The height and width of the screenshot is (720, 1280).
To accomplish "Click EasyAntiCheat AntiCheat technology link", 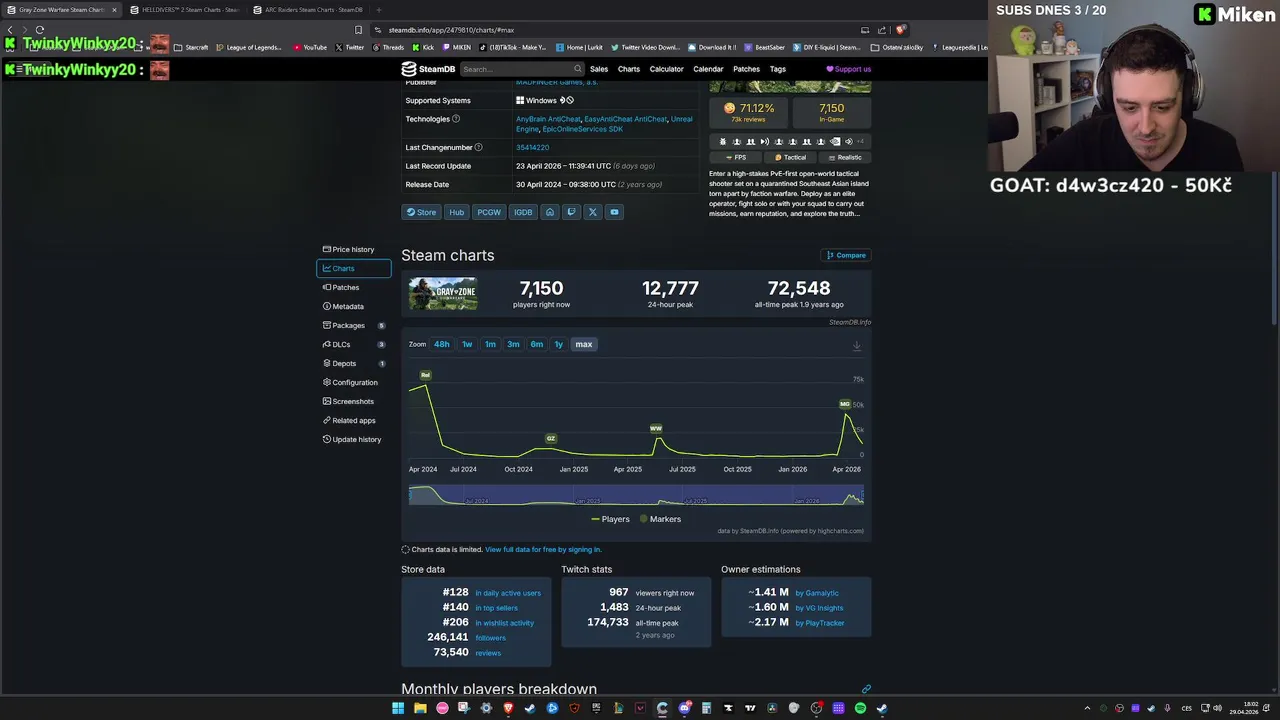I will click(x=625, y=119).
